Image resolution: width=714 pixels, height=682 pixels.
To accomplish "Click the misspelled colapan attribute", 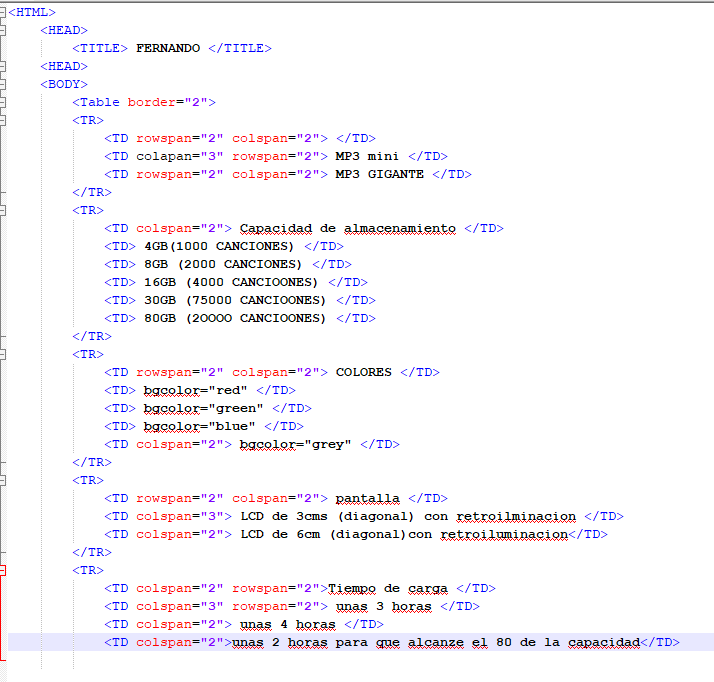I will pos(163,156).
